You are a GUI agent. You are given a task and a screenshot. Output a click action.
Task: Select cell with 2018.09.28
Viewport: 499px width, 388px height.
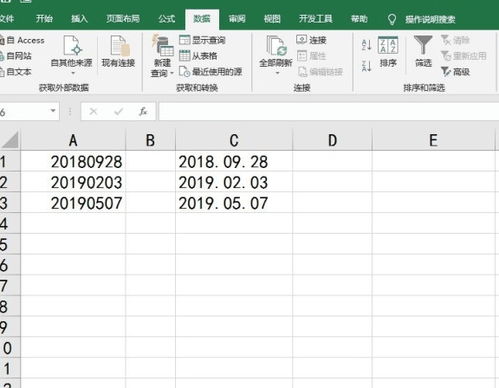coord(234,162)
